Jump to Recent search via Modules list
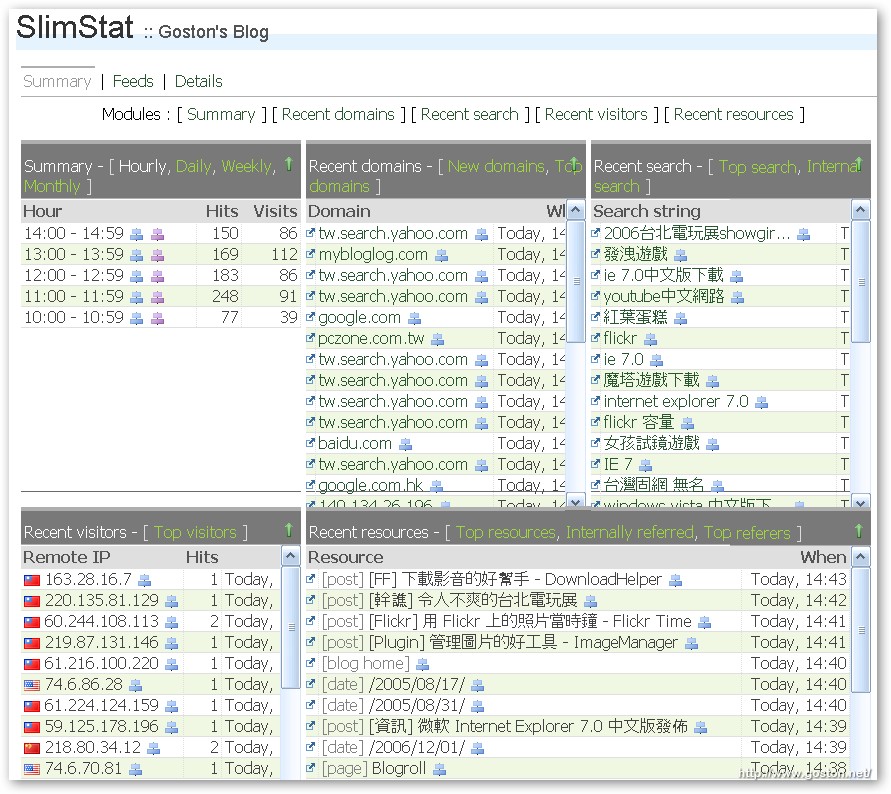Viewport: 891px width, 794px height. point(469,114)
